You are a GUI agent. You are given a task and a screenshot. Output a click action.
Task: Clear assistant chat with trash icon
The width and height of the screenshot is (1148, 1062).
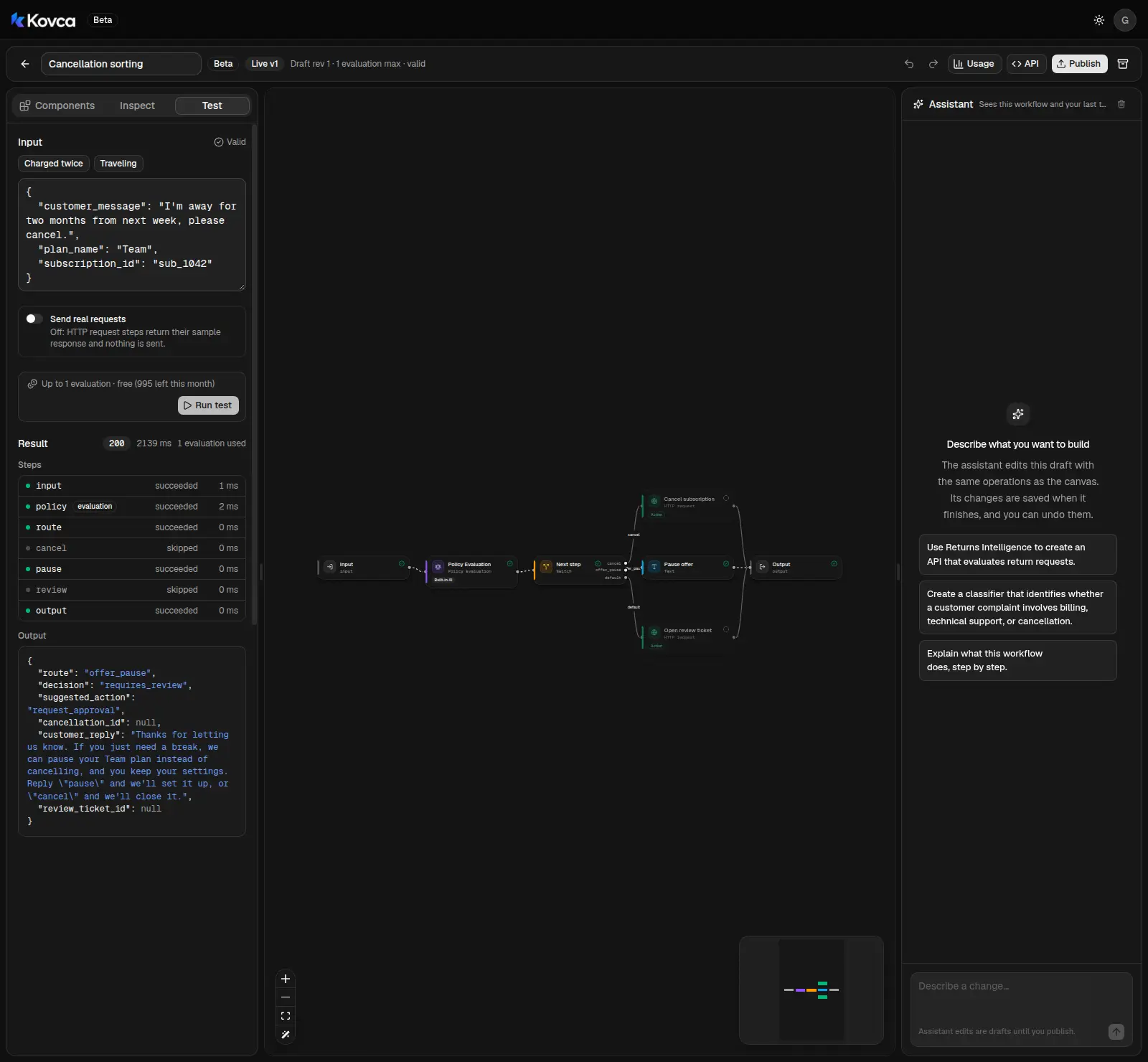click(1121, 104)
